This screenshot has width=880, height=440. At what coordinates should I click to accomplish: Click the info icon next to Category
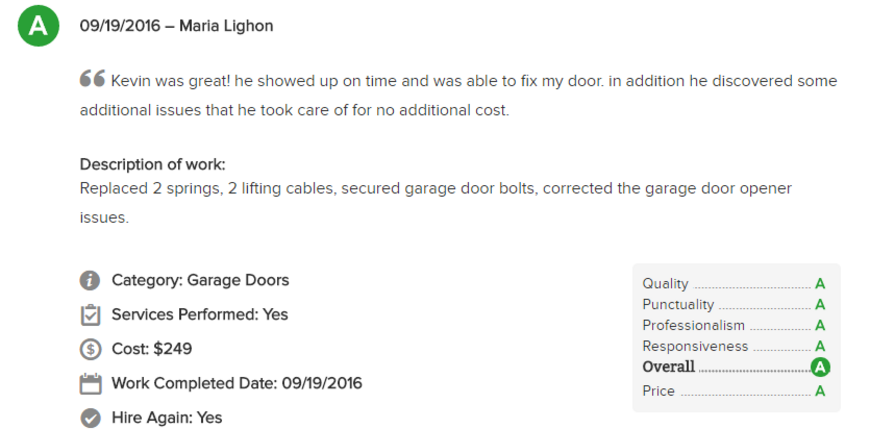pos(90,280)
